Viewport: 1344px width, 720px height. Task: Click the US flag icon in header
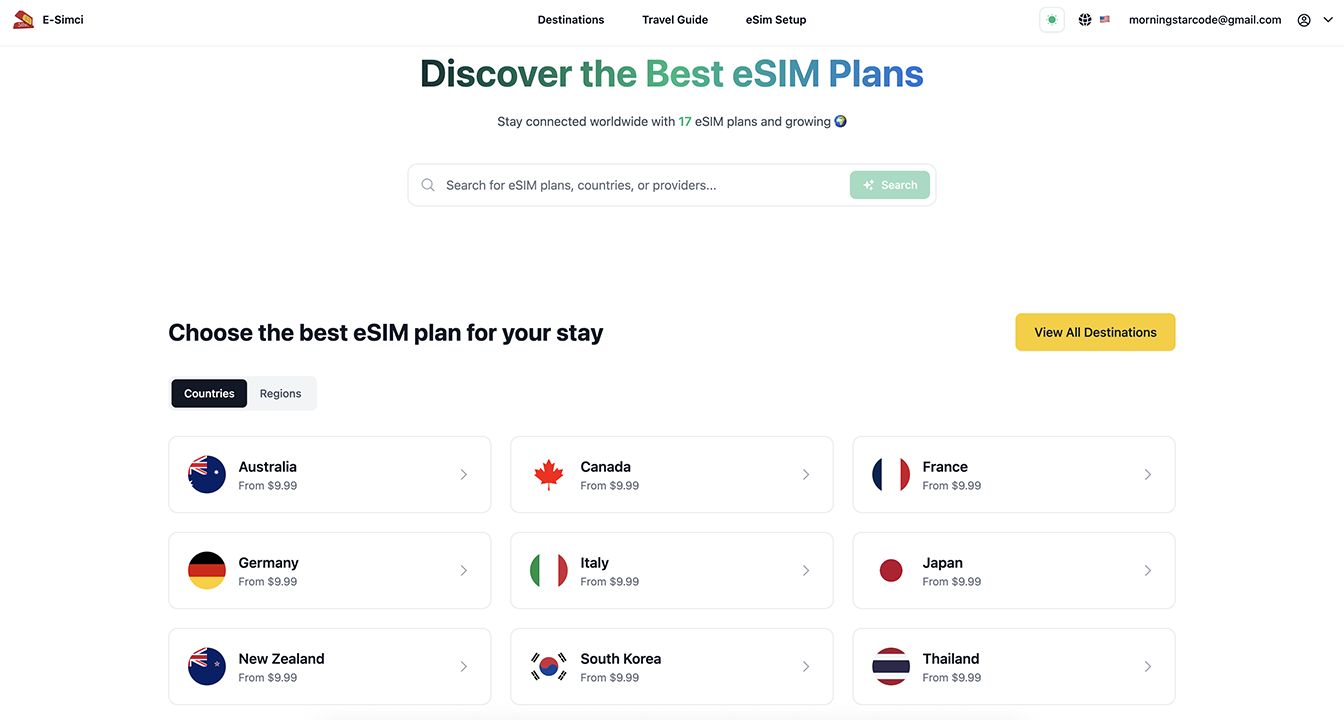coord(1105,20)
